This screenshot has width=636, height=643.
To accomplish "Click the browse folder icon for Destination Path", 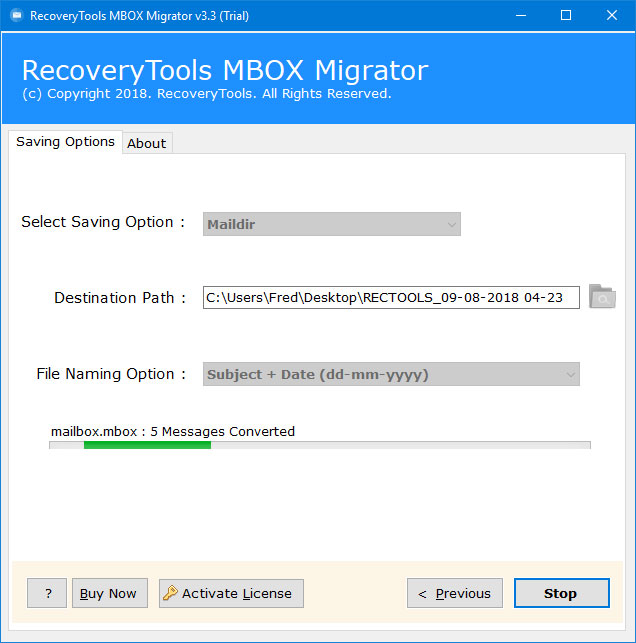I will point(602,296).
